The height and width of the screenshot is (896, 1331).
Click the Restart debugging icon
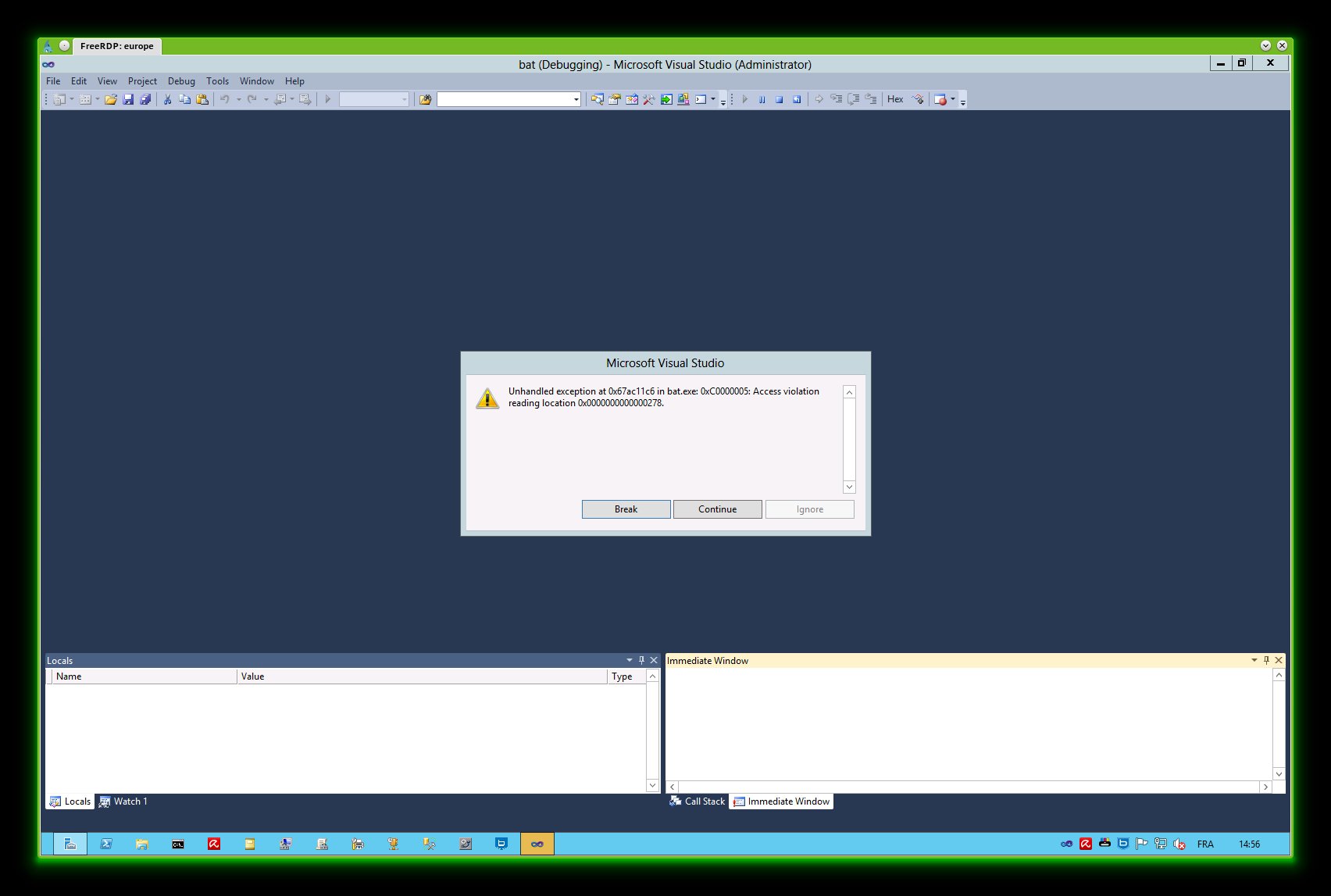coord(797,99)
